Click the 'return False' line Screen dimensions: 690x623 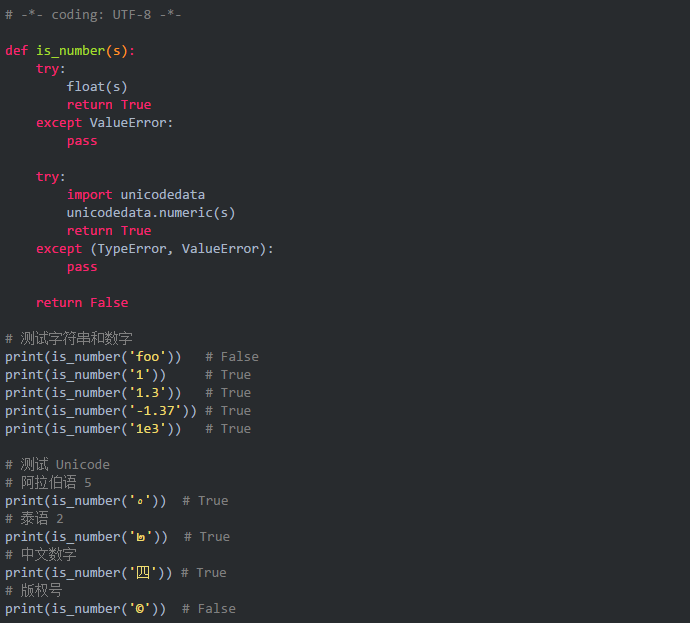pyautogui.click(x=82, y=303)
